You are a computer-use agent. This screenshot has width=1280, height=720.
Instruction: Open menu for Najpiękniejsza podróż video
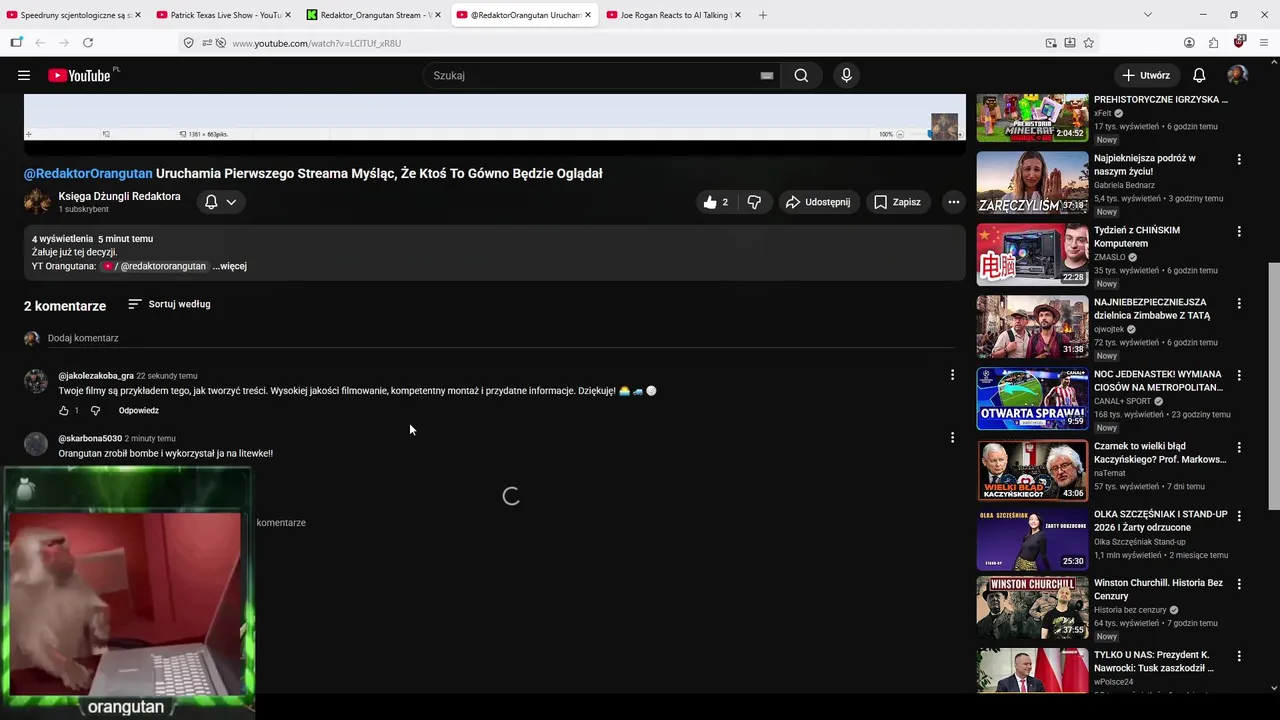pos(1239,159)
